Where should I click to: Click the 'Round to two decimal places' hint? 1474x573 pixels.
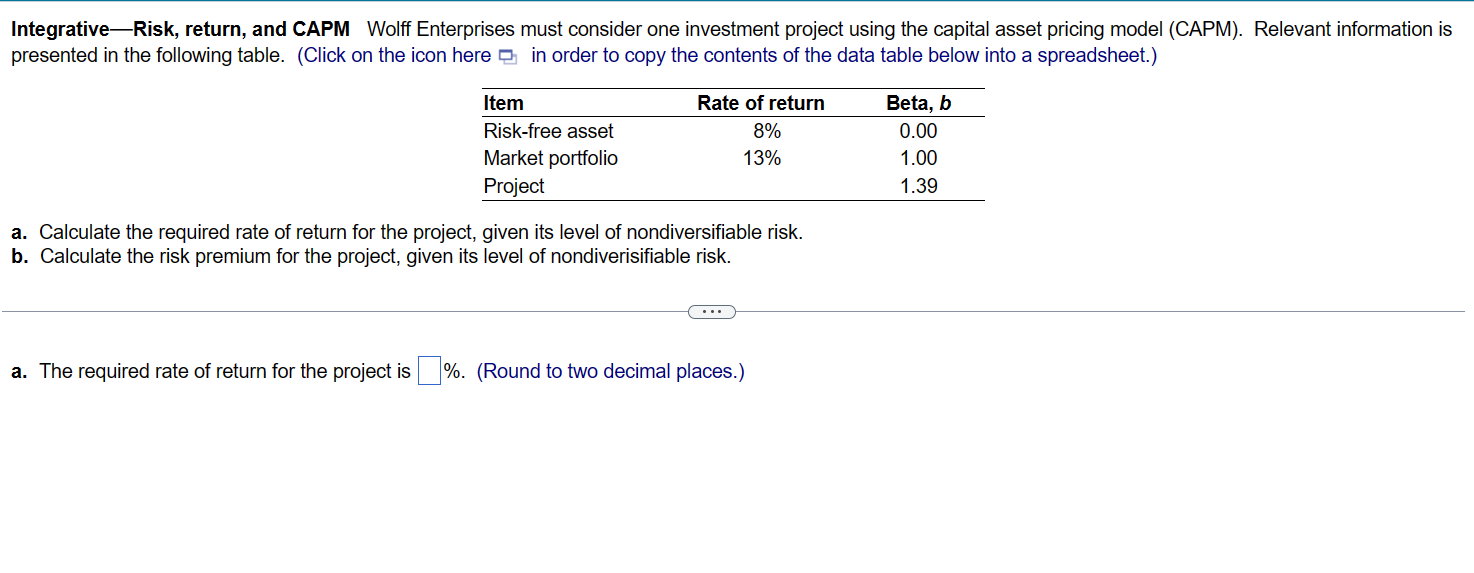pyautogui.click(x=610, y=371)
